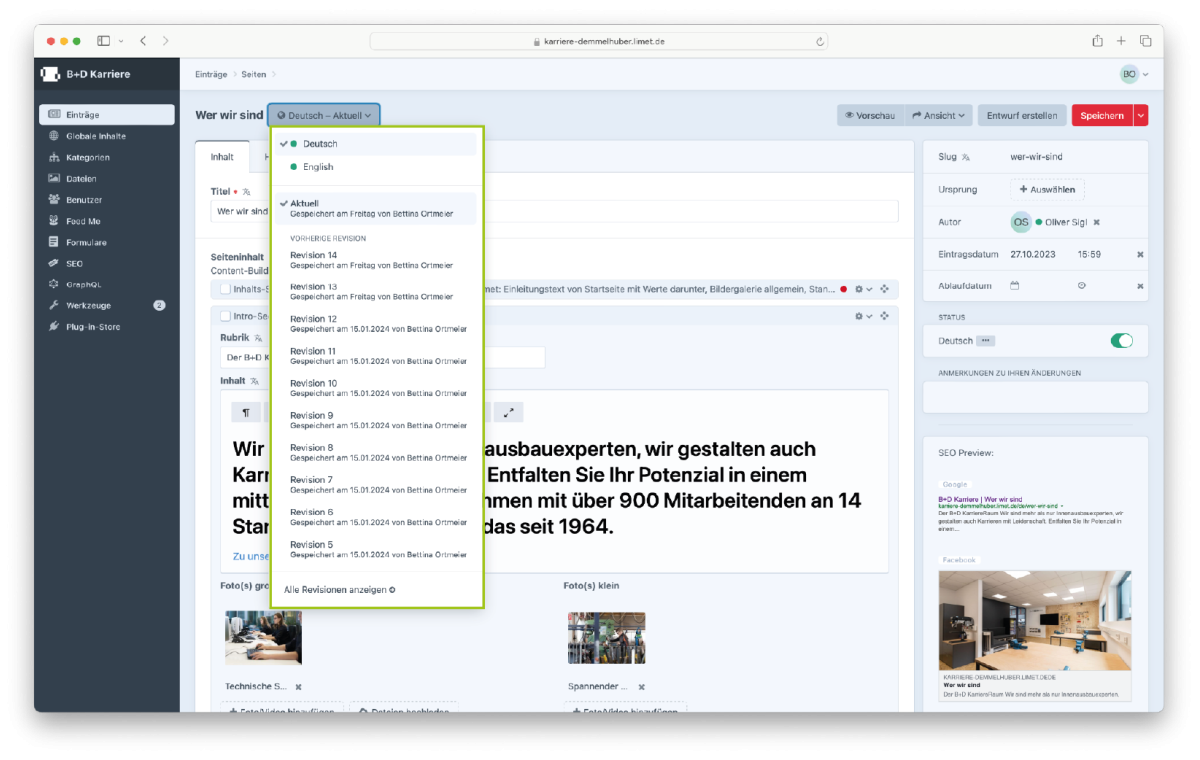Screen dimensions: 1200x760
Task: Select Revision 9
Action: 376,420
